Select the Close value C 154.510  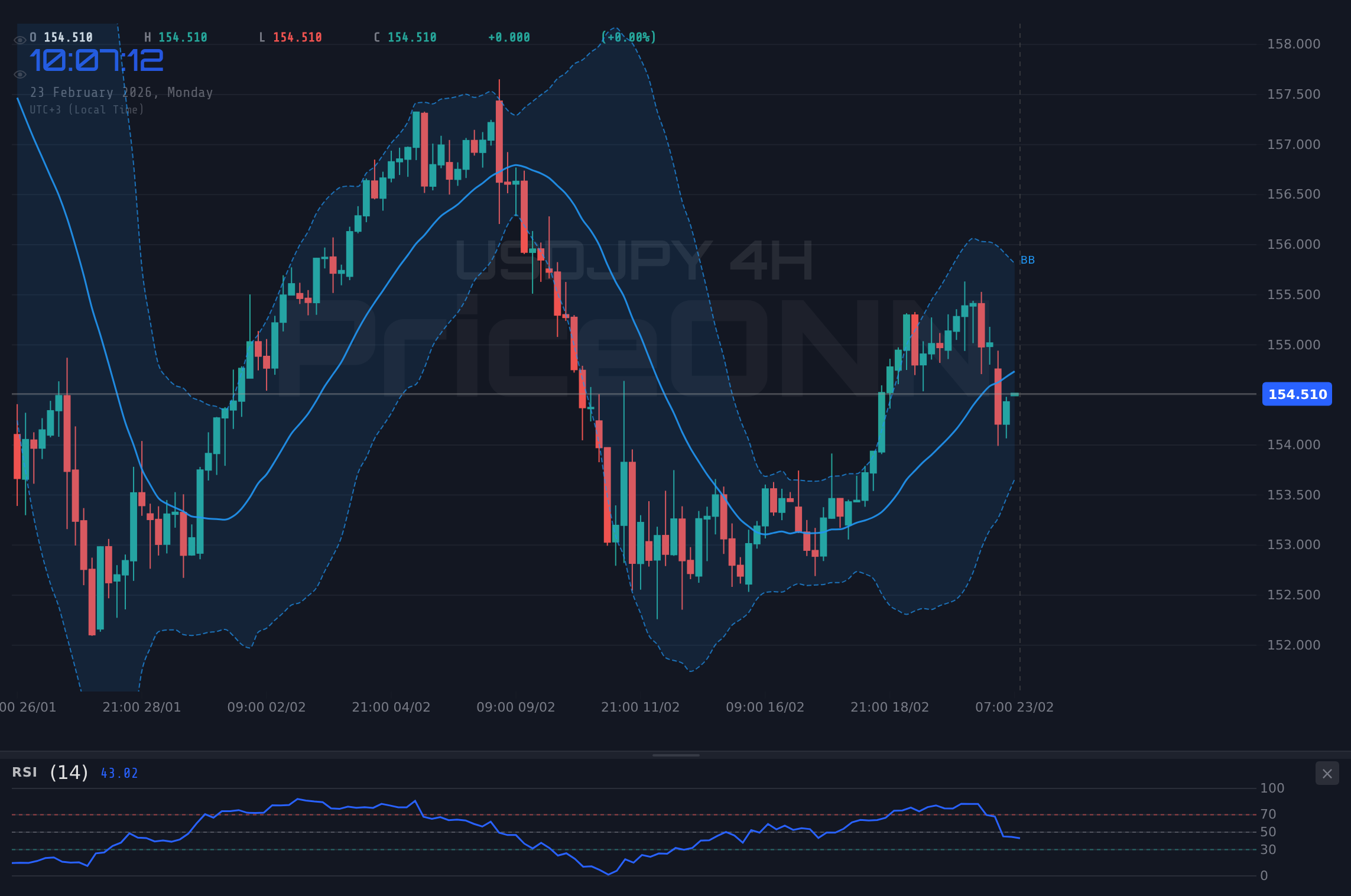pyautogui.click(x=405, y=37)
